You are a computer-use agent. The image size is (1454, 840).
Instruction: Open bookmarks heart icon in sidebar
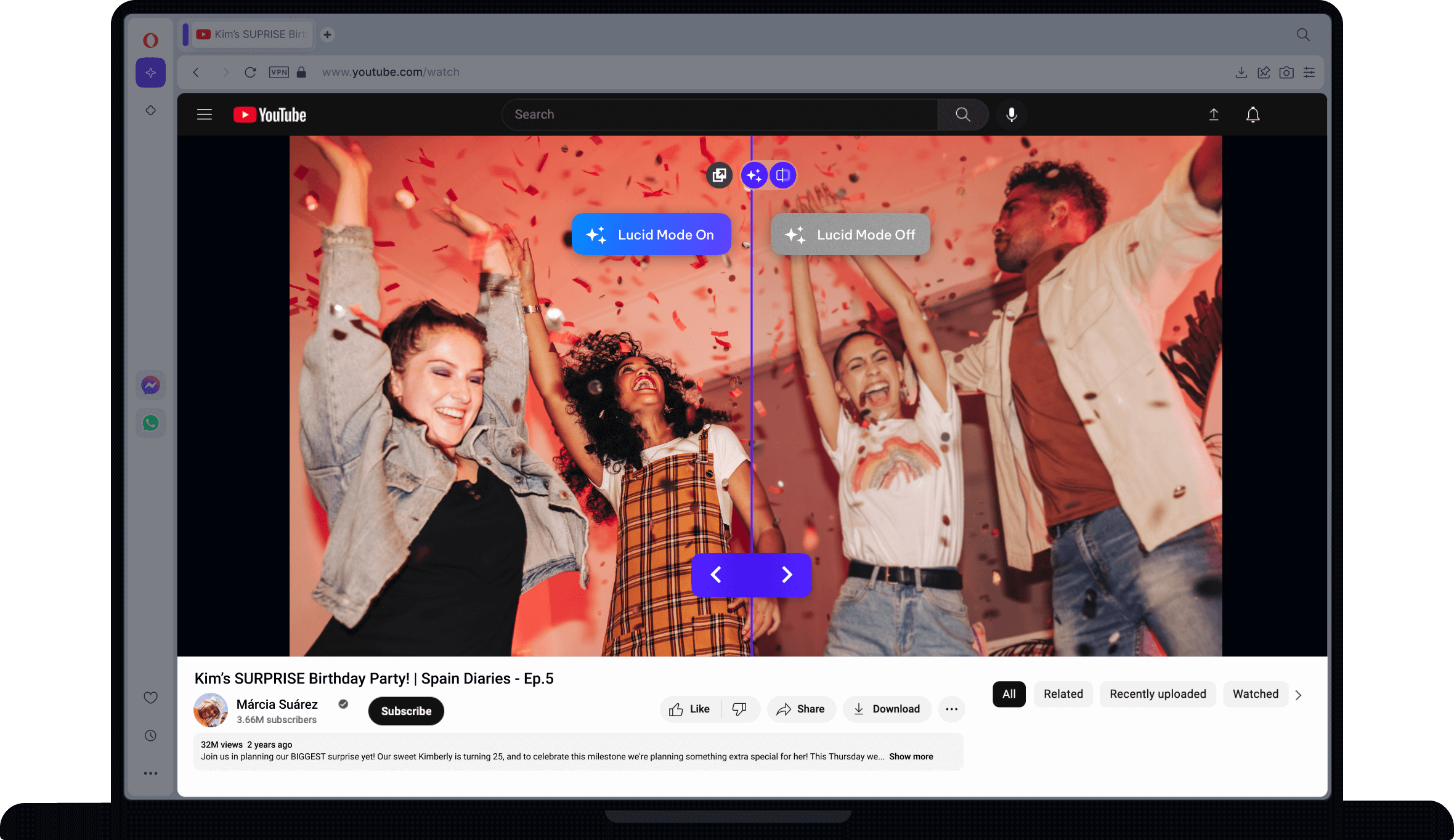click(150, 697)
